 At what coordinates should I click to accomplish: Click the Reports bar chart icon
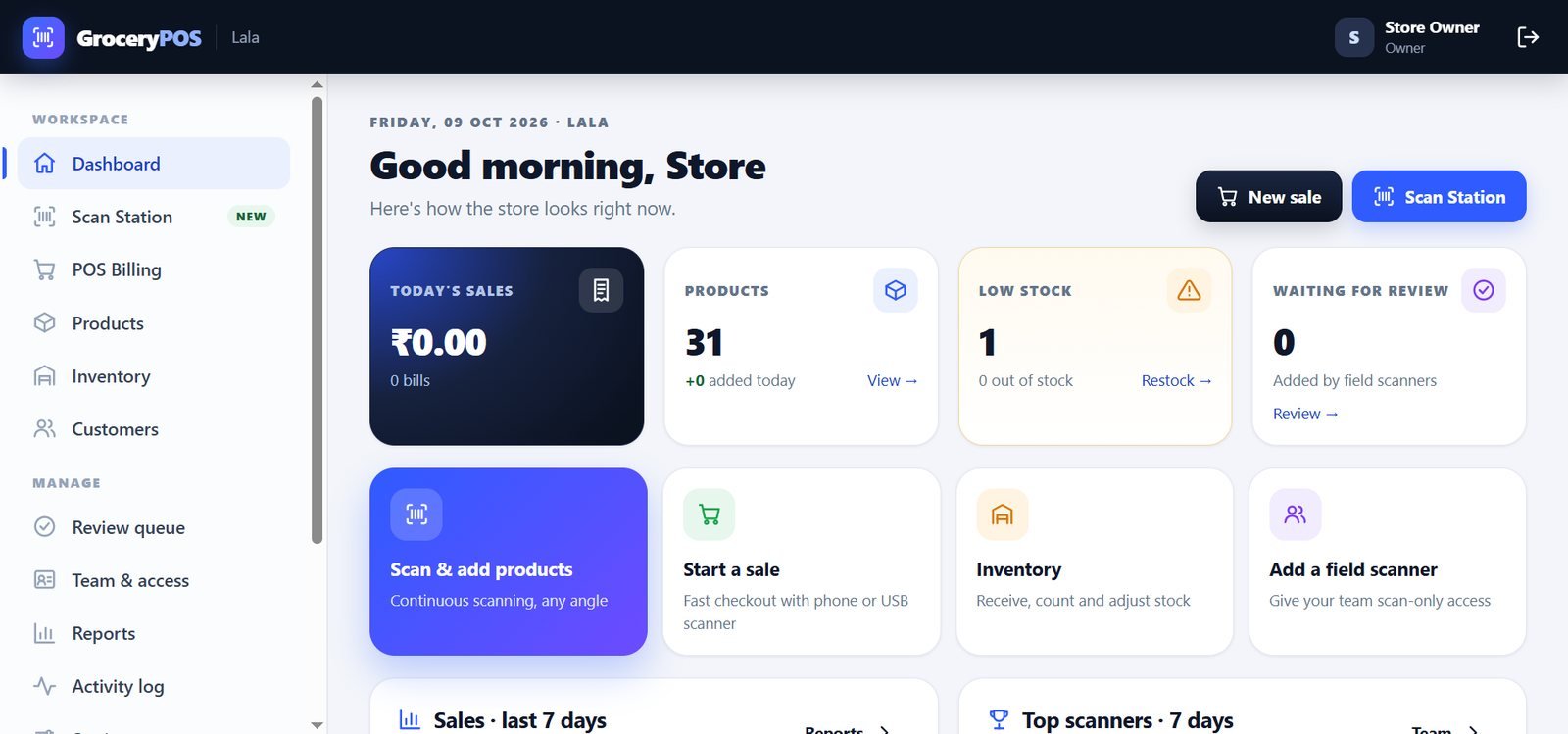coord(45,633)
